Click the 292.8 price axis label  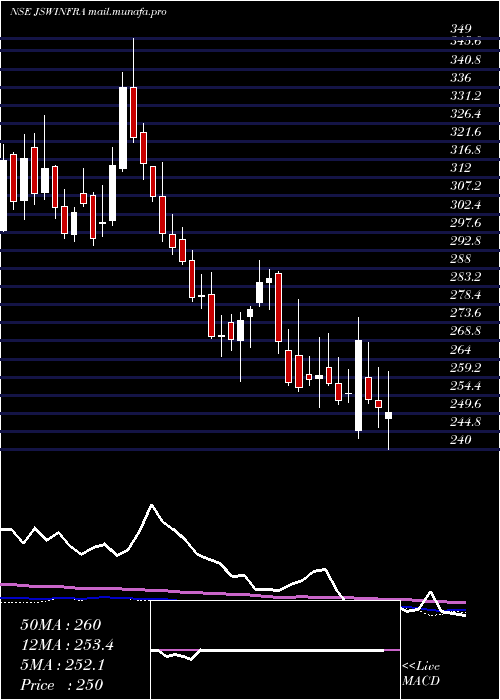pyautogui.click(x=465, y=241)
